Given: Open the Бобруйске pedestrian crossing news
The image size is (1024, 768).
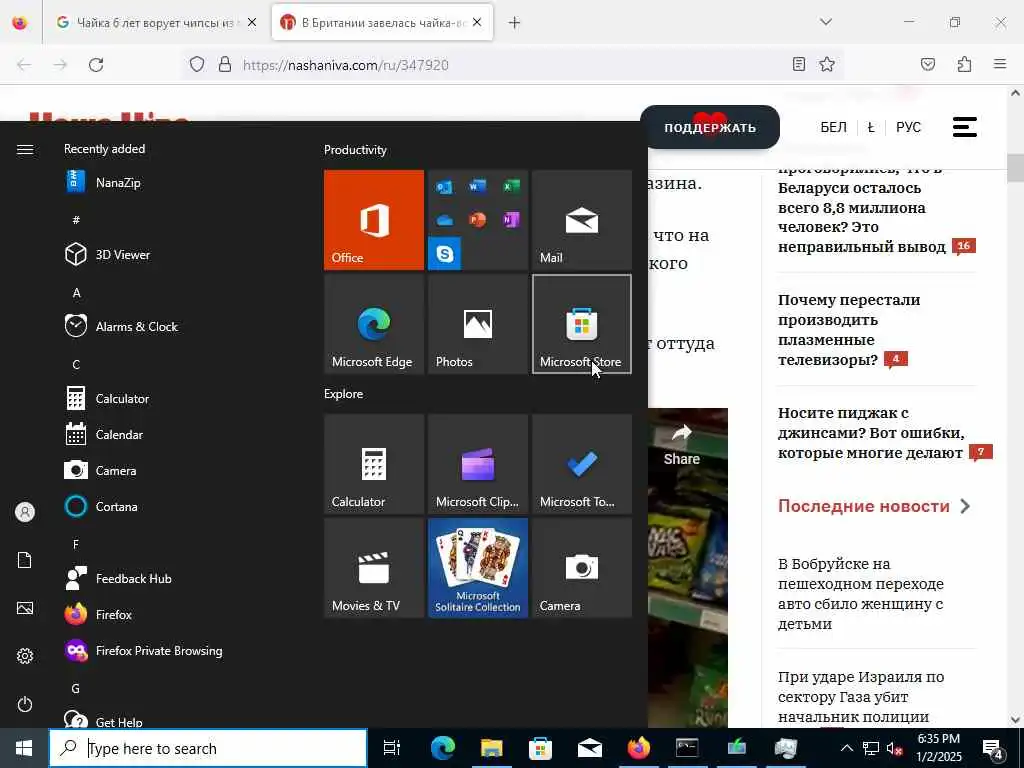Looking at the screenshot, I should 861,593.
